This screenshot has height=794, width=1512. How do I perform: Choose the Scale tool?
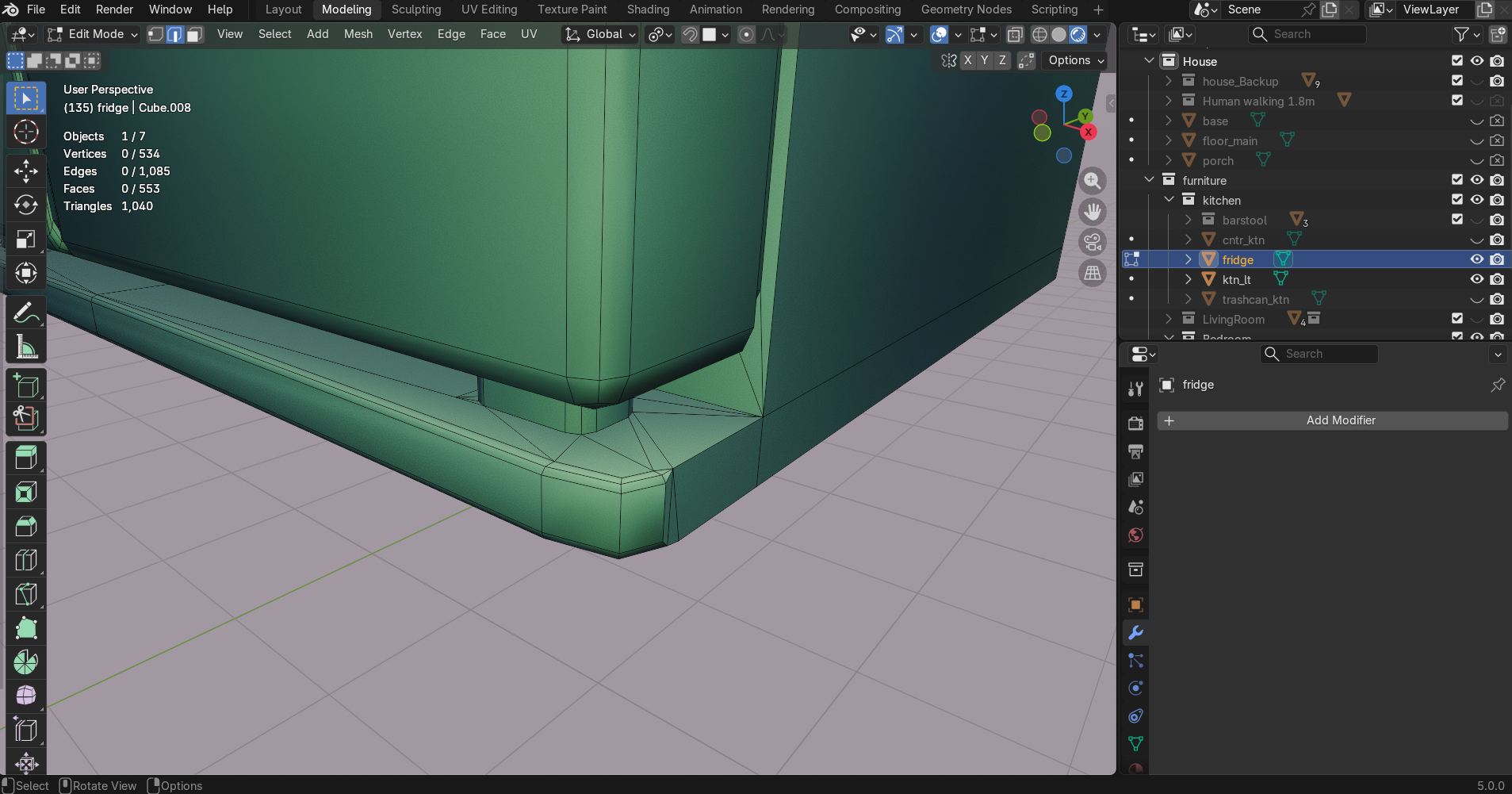(26, 240)
